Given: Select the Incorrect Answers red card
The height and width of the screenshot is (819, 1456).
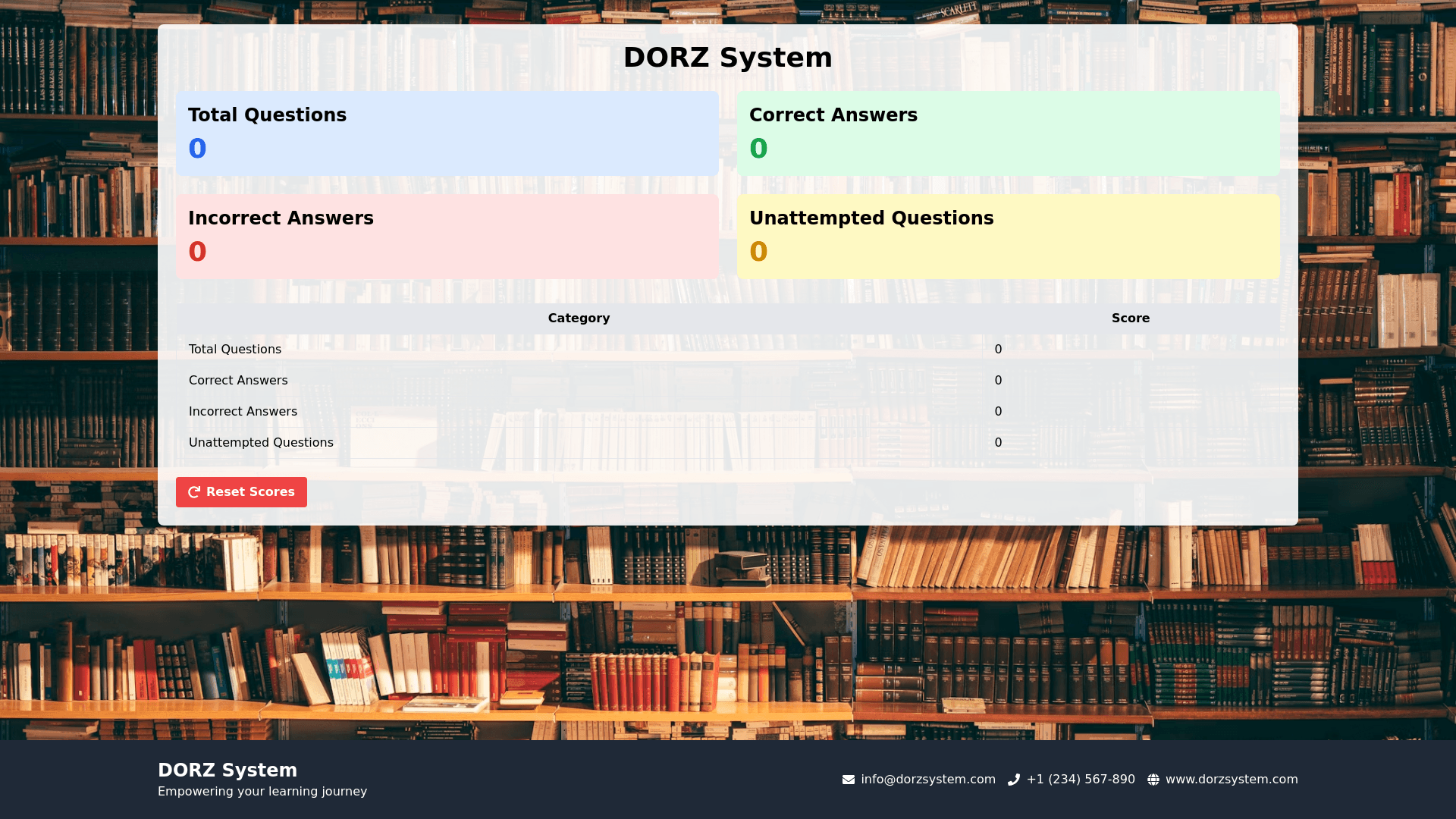Looking at the screenshot, I should pos(447,237).
